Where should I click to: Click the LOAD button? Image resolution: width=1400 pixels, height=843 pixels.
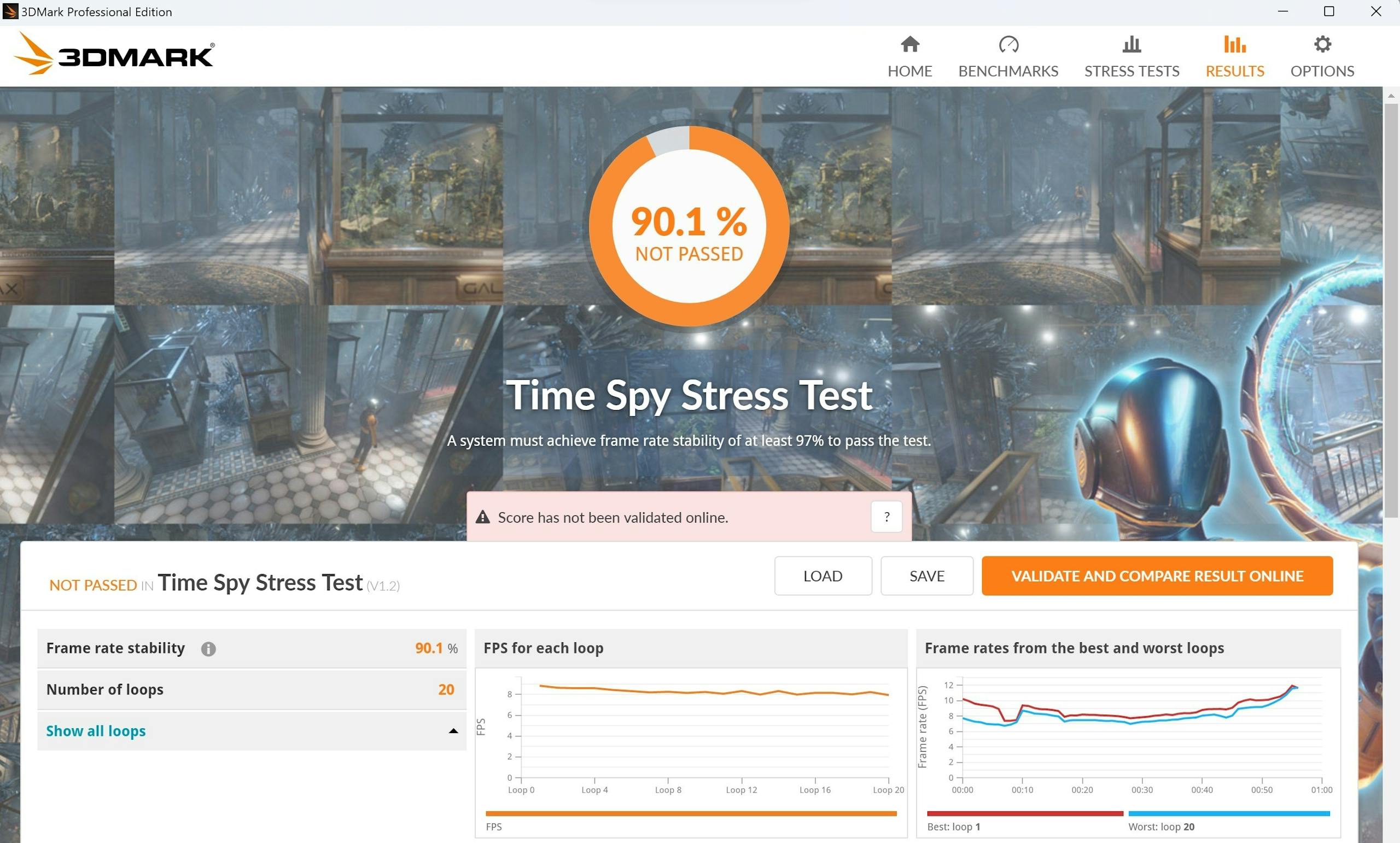click(x=822, y=576)
